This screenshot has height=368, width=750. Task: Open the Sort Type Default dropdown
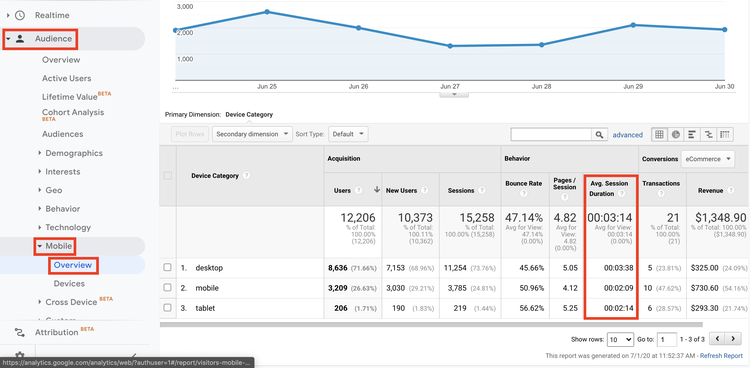(349, 134)
